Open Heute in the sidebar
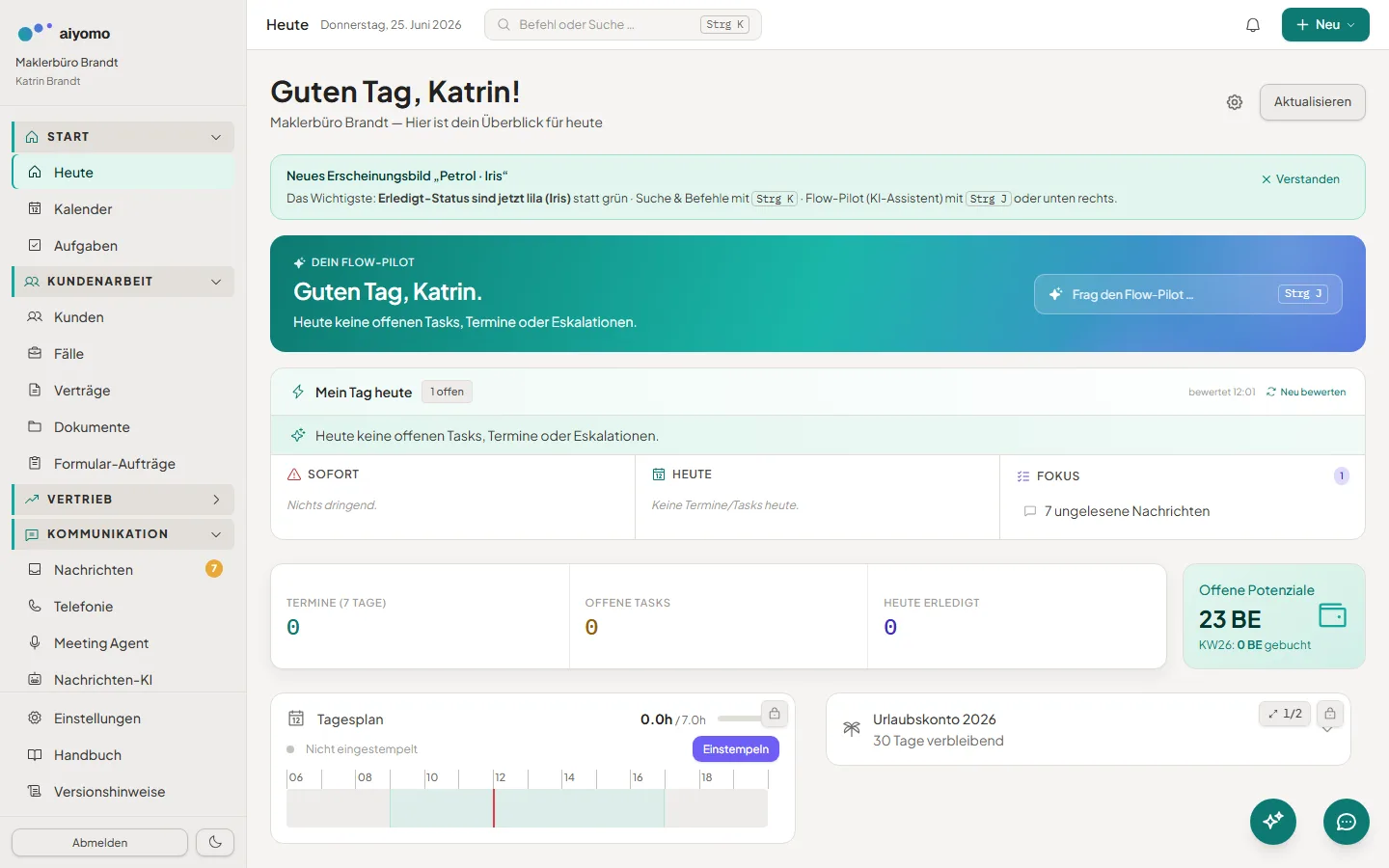The width and height of the screenshot is (1389, 868). point(123,173)
